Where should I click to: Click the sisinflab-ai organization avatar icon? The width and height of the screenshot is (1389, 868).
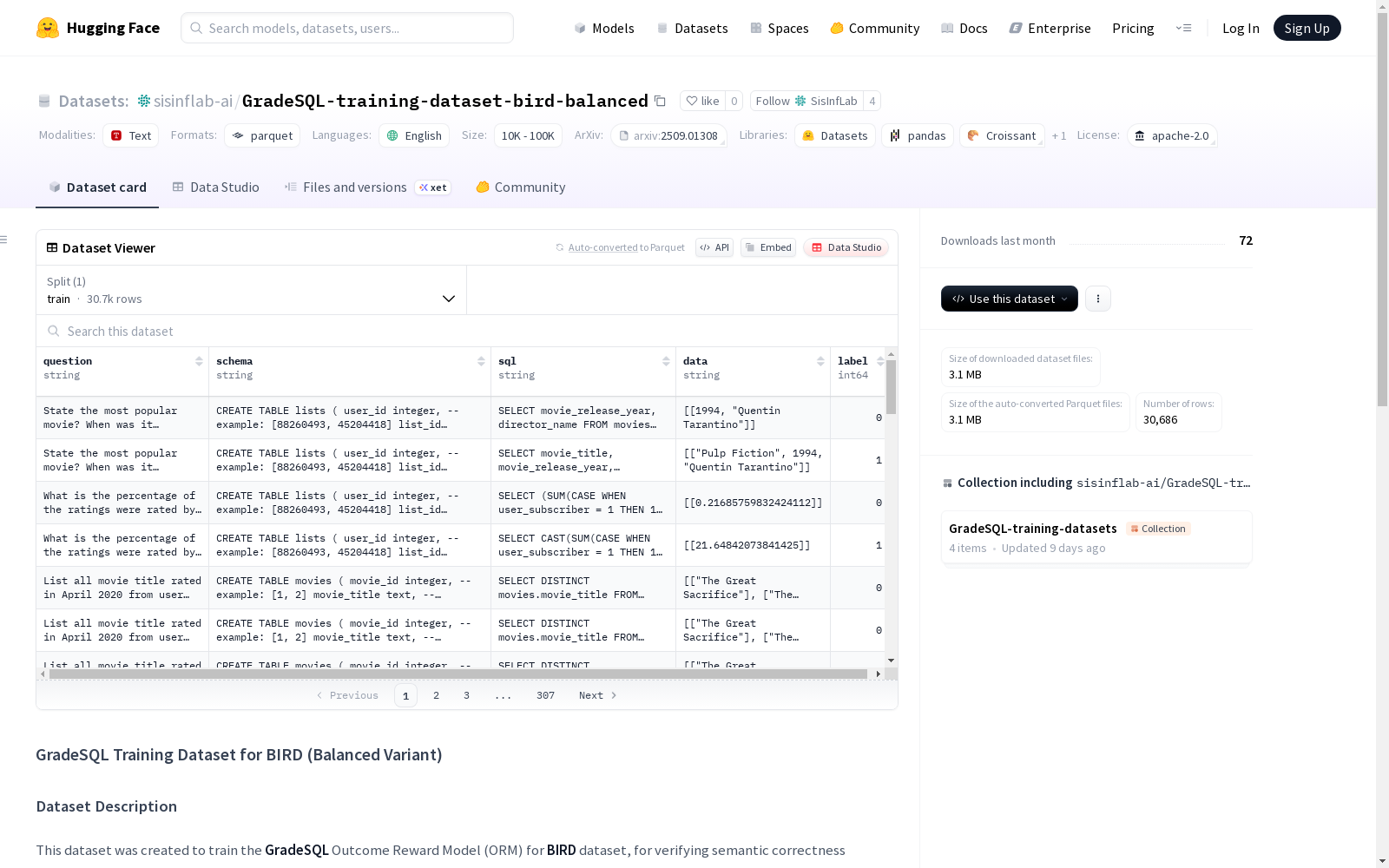pyautogui.click(x=144, y=101)
